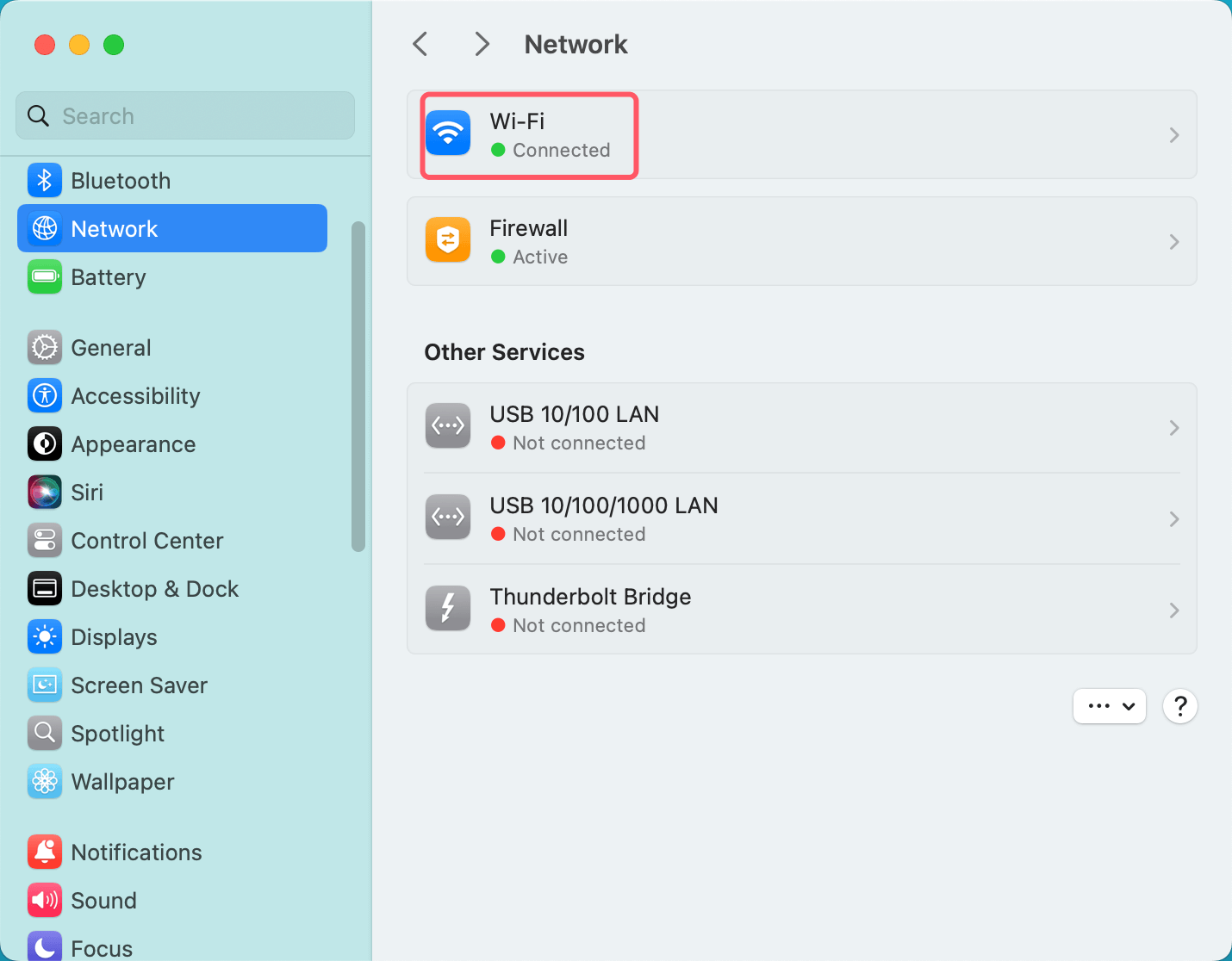Switch to the Appearance settings

[133, 443]
